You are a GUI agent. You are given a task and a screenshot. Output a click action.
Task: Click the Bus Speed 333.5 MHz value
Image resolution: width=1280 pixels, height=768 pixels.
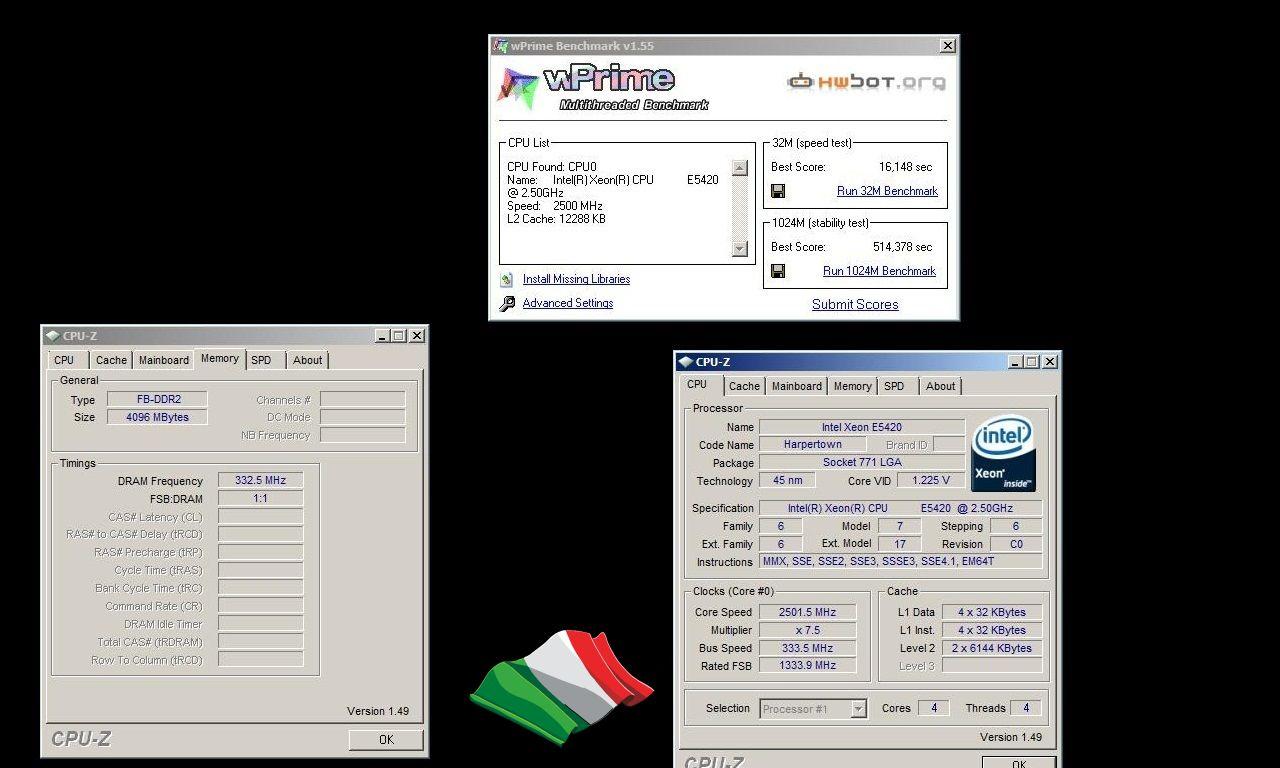808,648
